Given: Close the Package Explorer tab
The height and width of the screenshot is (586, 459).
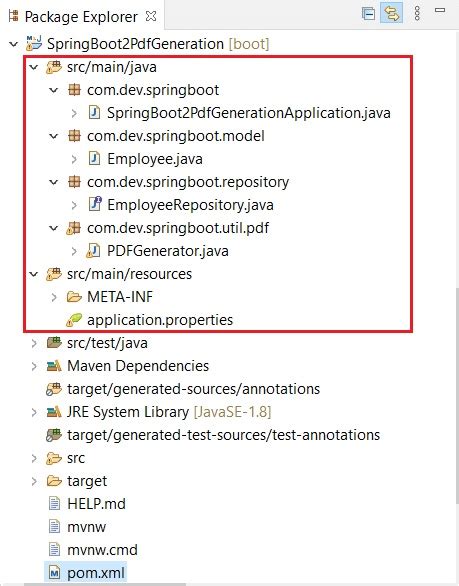Looking at the screenshot, I should tap(151, 16).
